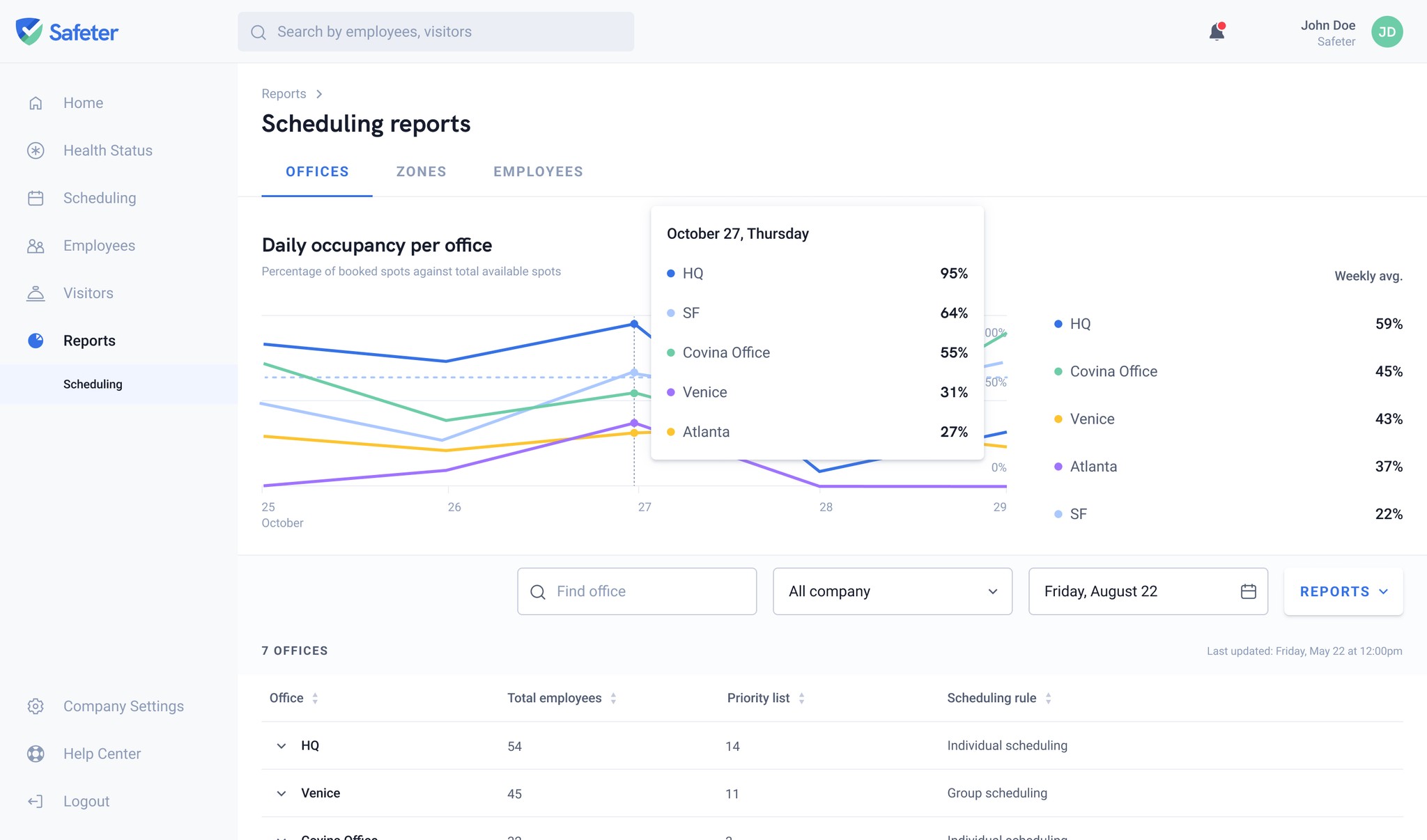Sort table by Office column
Screen dimensions: 1427x840
click(x=293, y=698)
